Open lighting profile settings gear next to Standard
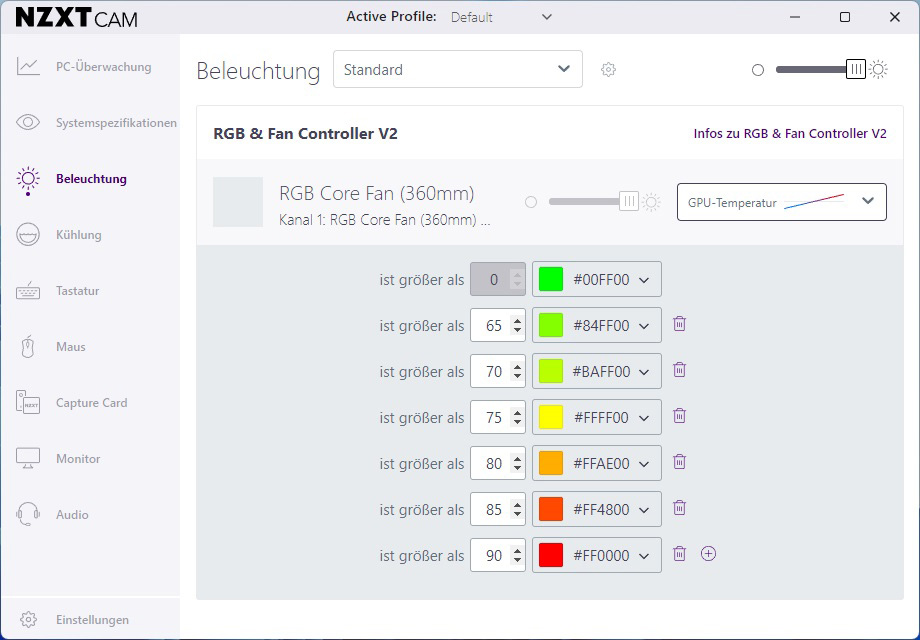This screenshot has height=640, width=920. (x=608, y=70)
